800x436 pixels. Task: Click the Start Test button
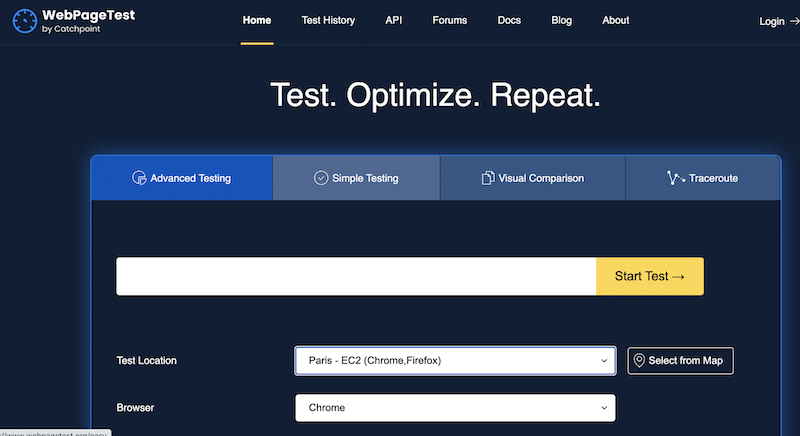650,276
